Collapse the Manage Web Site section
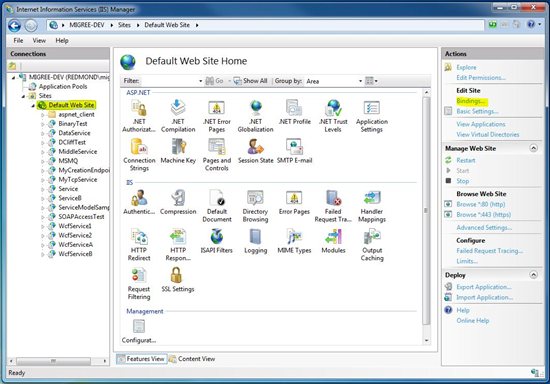This screenshot has height=384, width=550. [533, 148]
